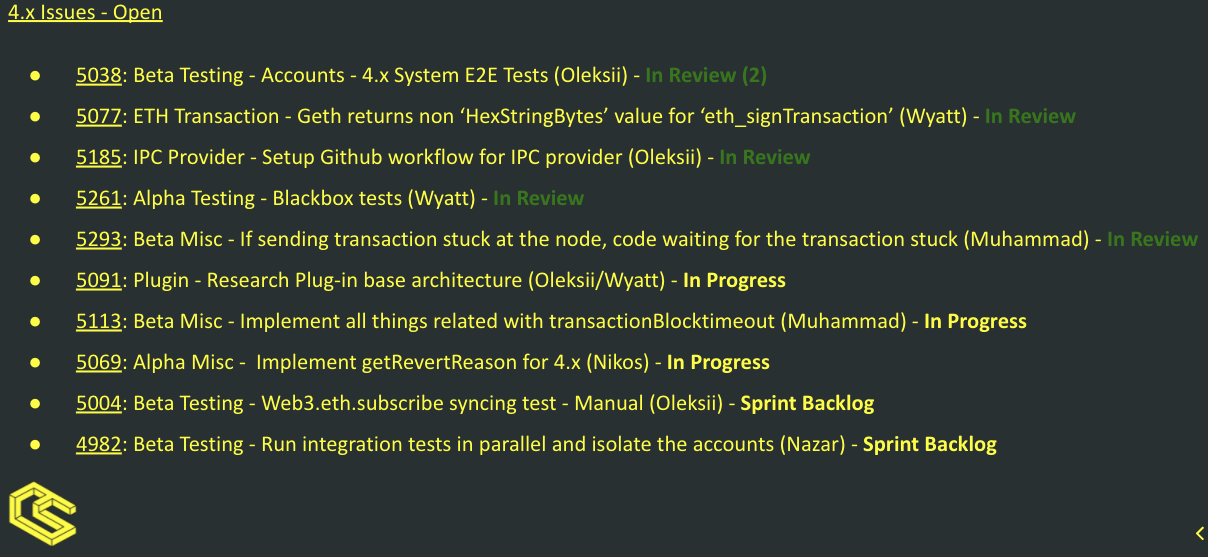Open issue 5004 link
The width and height of the screenshot is (1208, 557).
[x=99, y=403]
